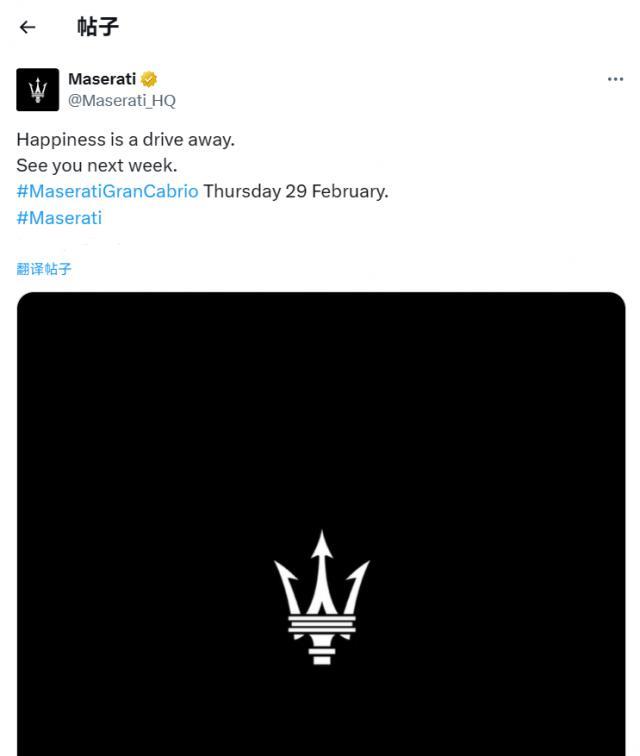
Task: Click 翻译帖子 to translate the post
Action: [x=44, y=269]
